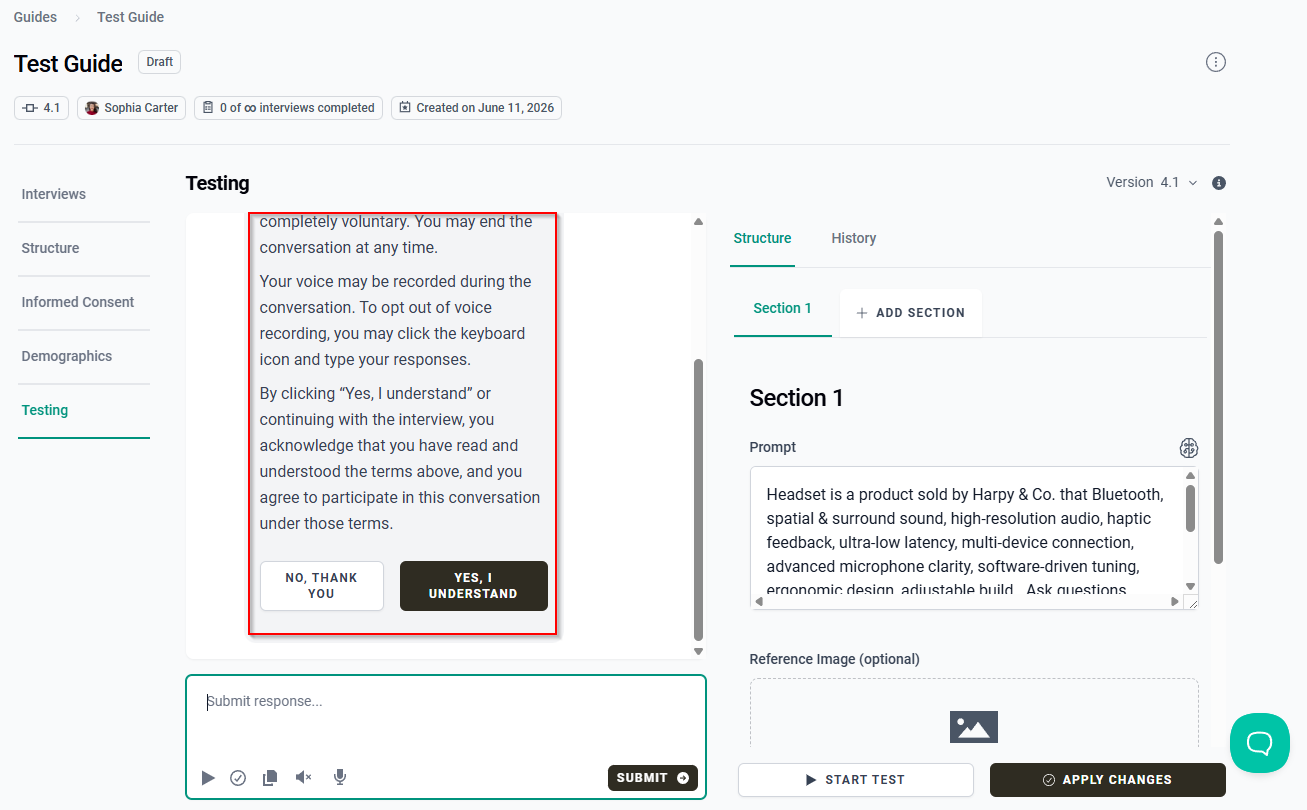The width and height of the screenshot is (1307, 810).
Task: Open the Version 4.1 dropdown
Action: (x=1152, y=182)
